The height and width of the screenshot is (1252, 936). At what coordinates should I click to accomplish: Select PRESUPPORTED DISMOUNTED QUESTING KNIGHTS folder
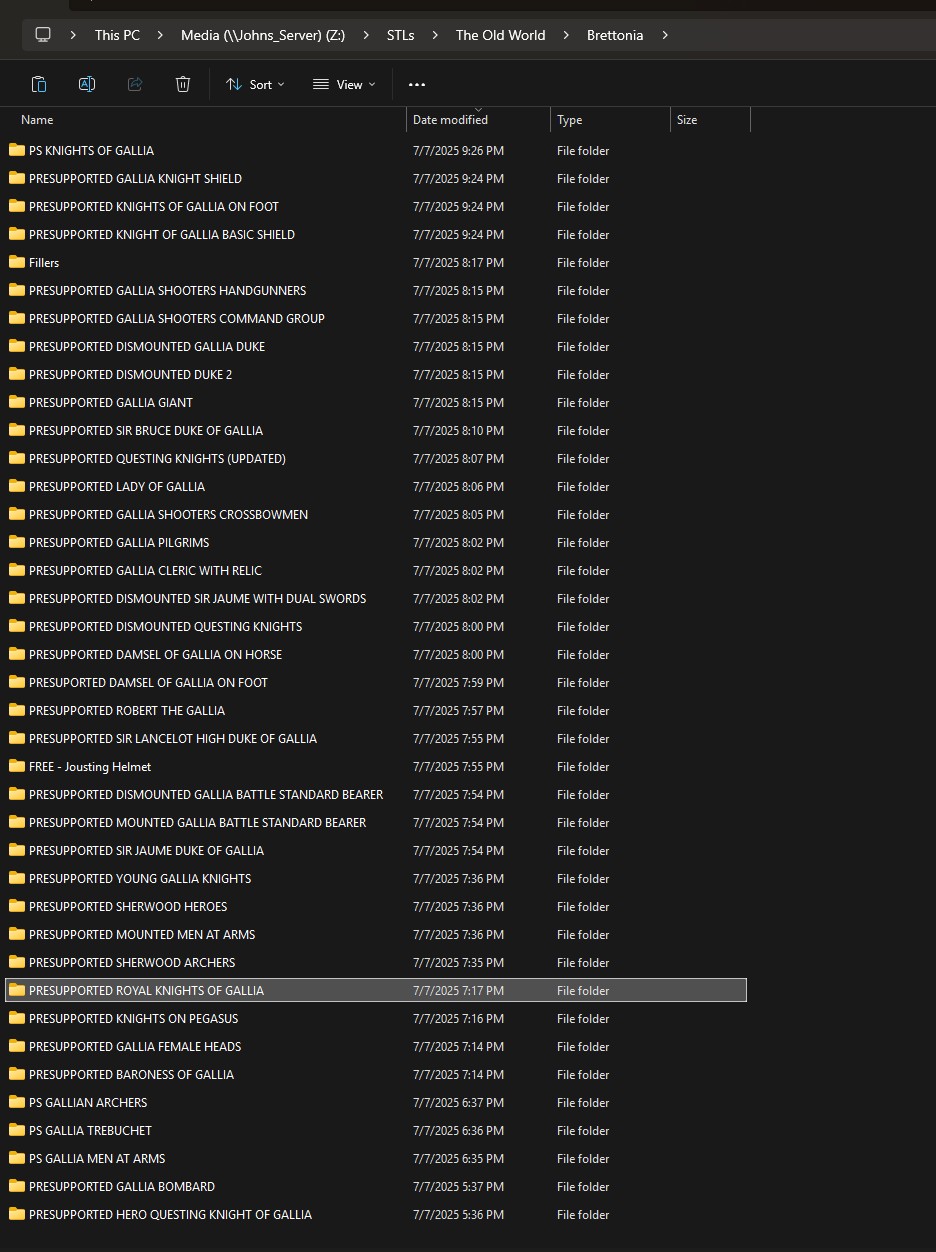tap(165, 626)
